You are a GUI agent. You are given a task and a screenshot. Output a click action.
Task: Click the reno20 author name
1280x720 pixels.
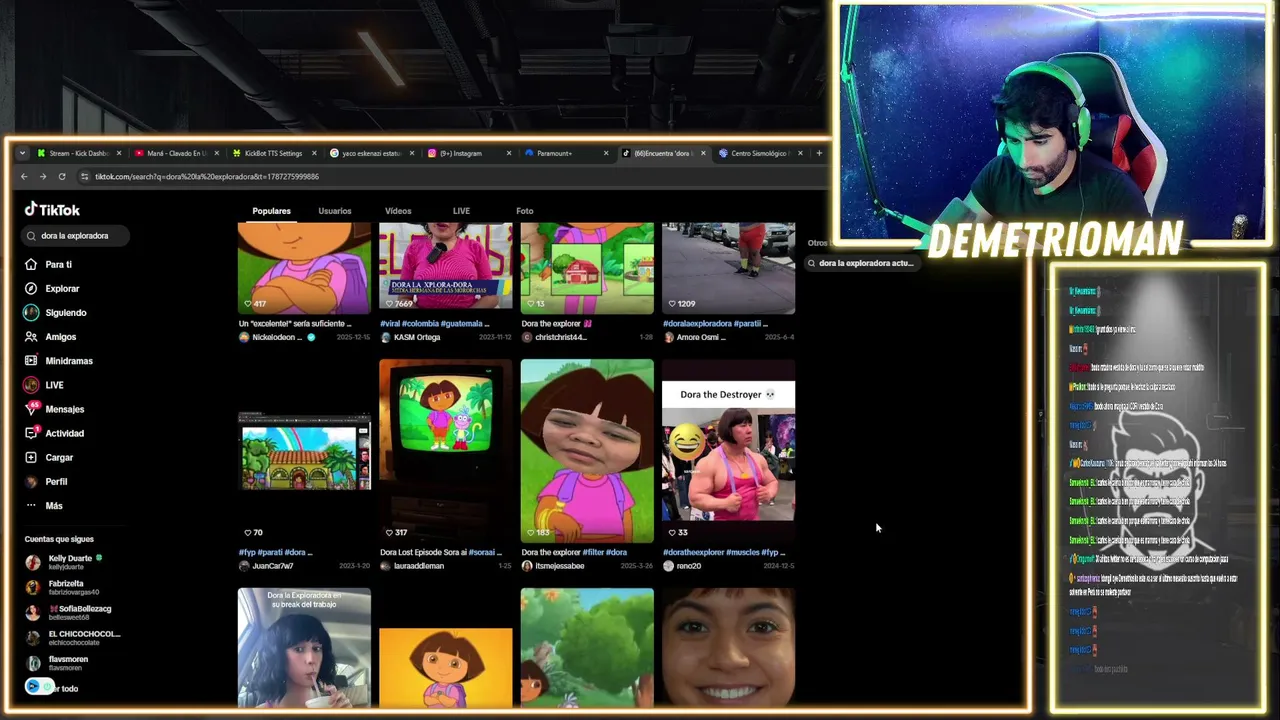[x=689, y=566]
